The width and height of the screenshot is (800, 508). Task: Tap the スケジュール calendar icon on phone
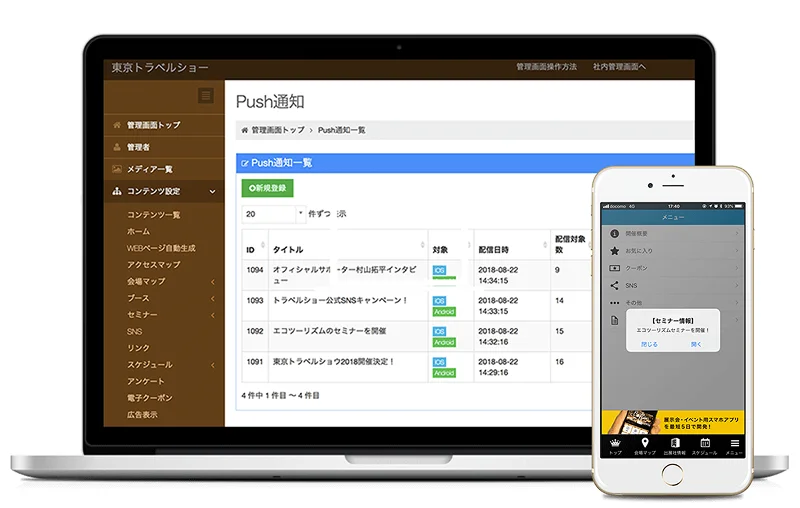tap(705, 444)
